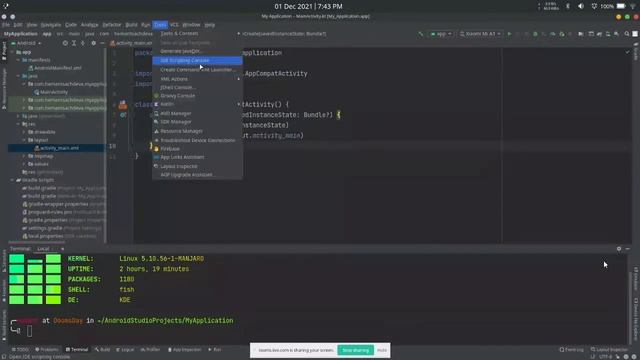Open the Android project view dropdown
640x360 pixels.
(26, 43)
